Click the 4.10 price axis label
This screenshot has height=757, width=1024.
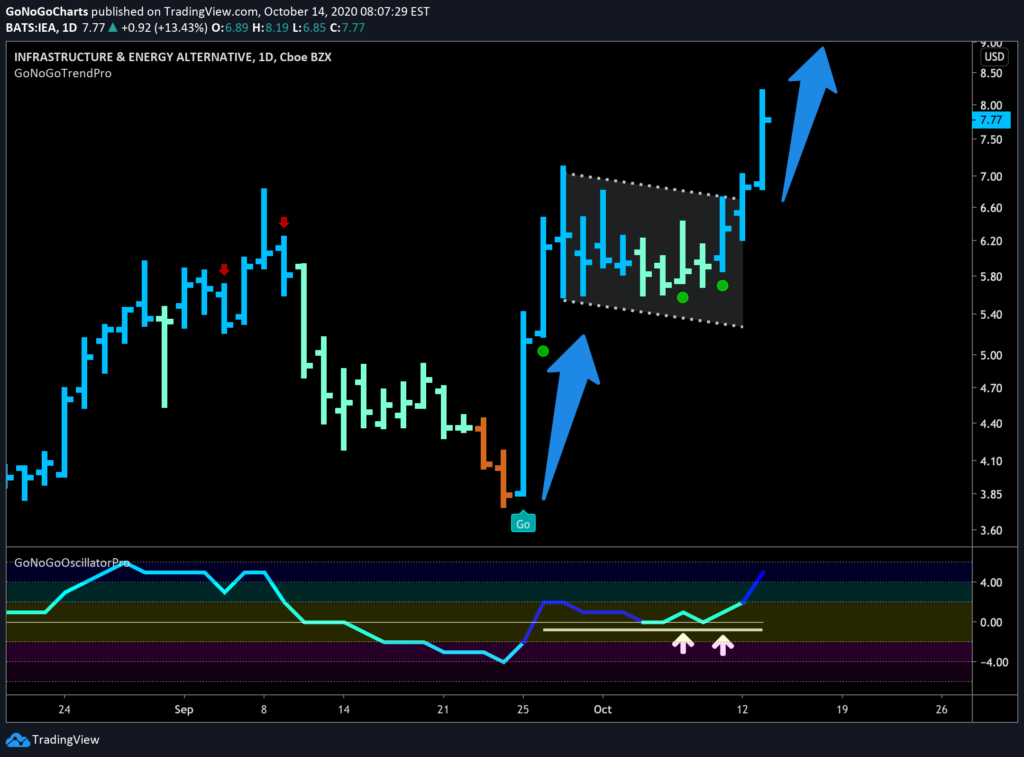[991, 461]
